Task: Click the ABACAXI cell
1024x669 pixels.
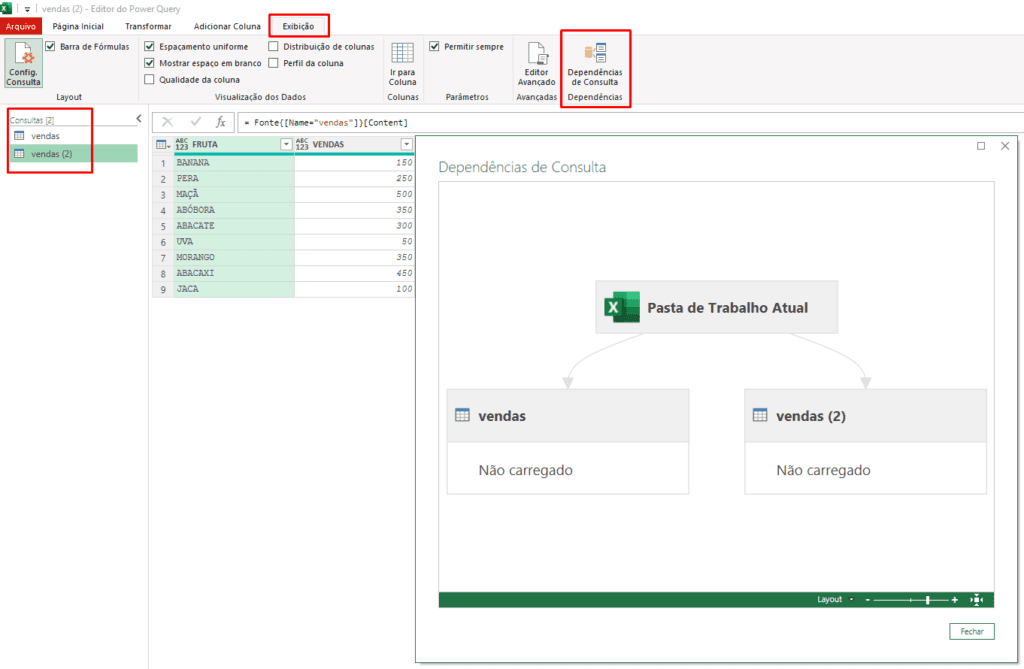Action: [234, 273]
